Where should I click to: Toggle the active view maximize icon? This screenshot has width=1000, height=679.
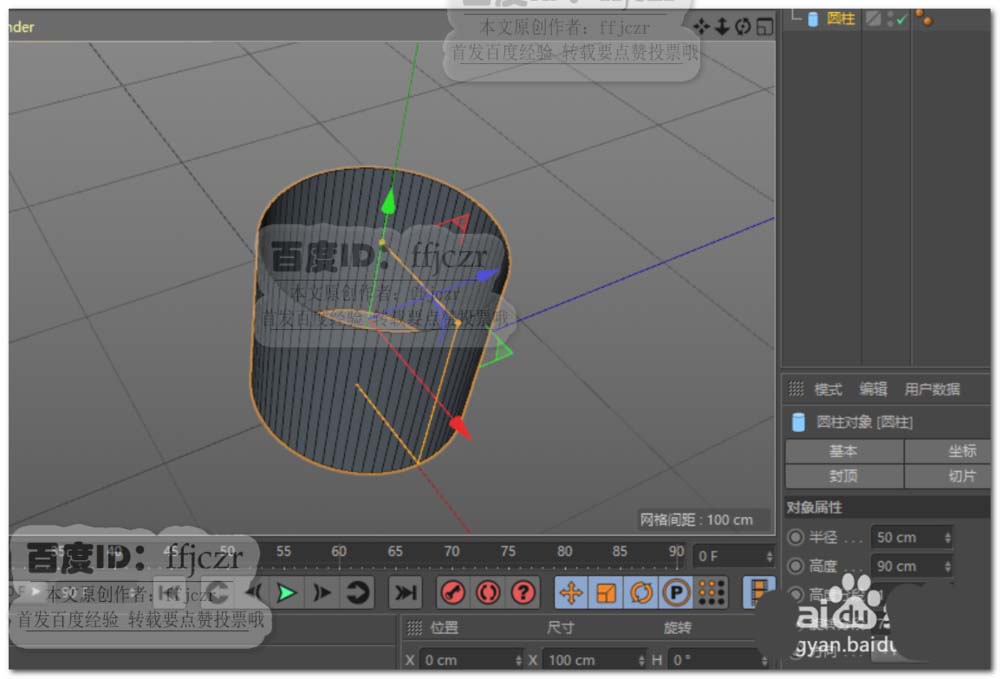click(x=765, y=26)
